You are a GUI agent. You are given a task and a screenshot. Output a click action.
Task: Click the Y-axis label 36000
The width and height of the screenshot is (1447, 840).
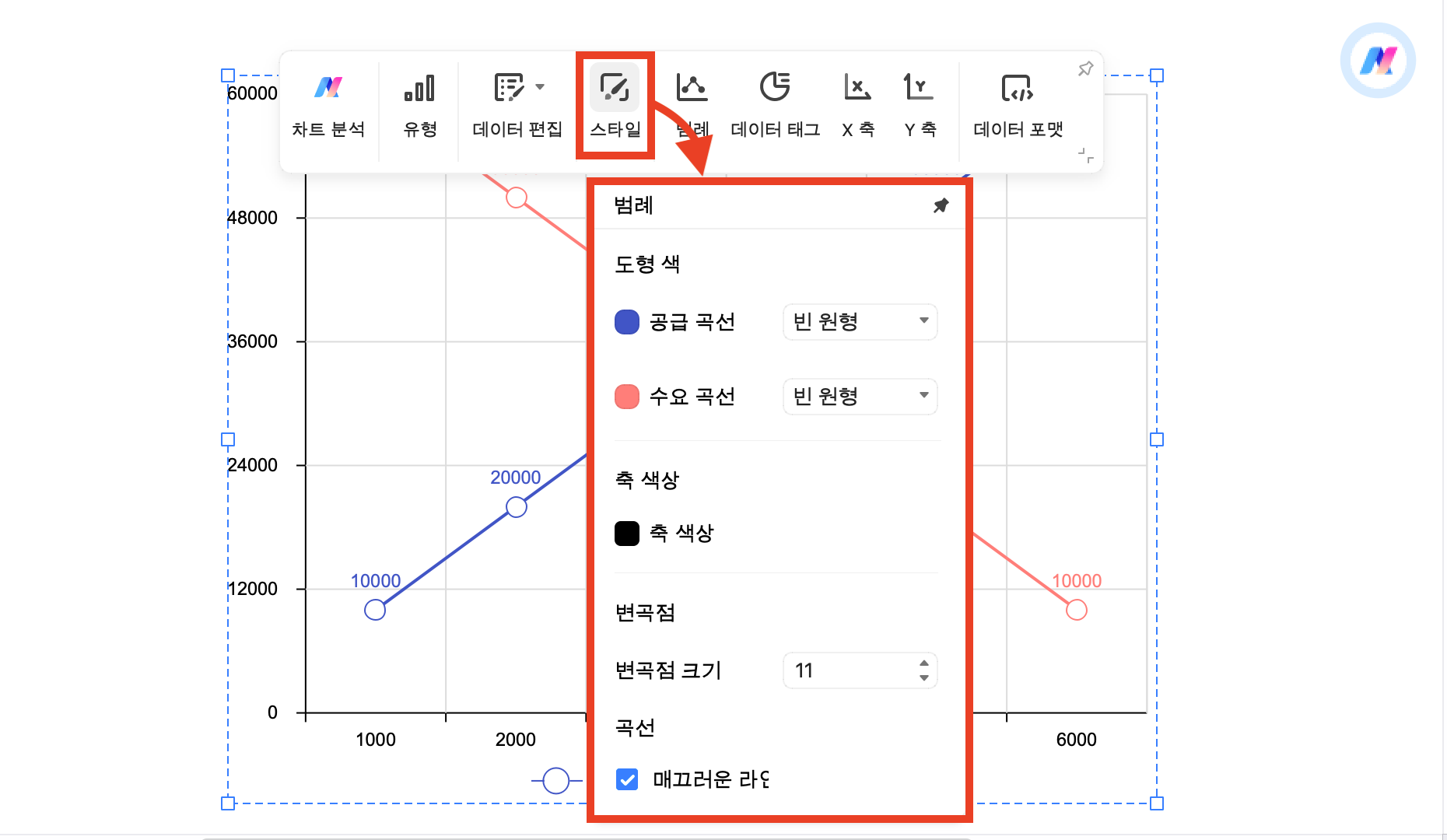tap(252, 341)
